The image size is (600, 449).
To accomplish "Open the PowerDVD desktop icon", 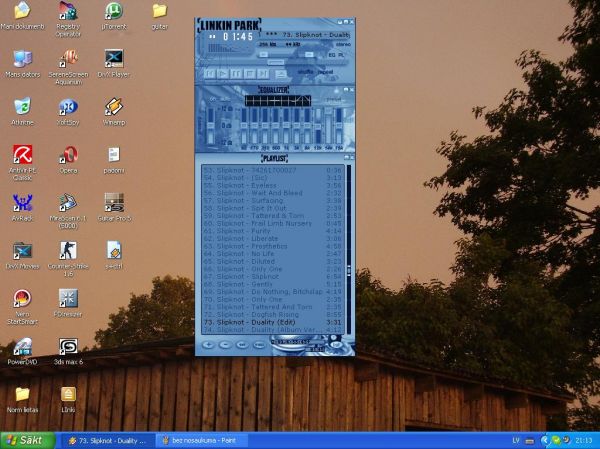I will coord(22,351).
